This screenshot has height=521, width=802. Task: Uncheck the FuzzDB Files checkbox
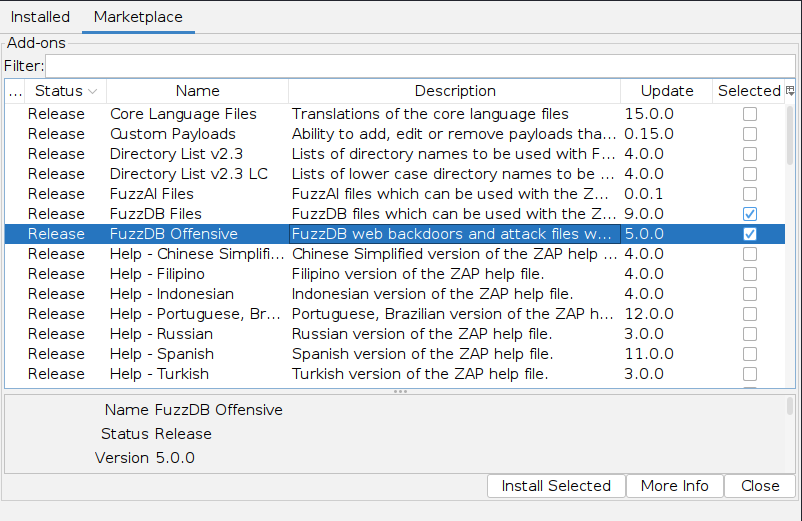[750, 214]
